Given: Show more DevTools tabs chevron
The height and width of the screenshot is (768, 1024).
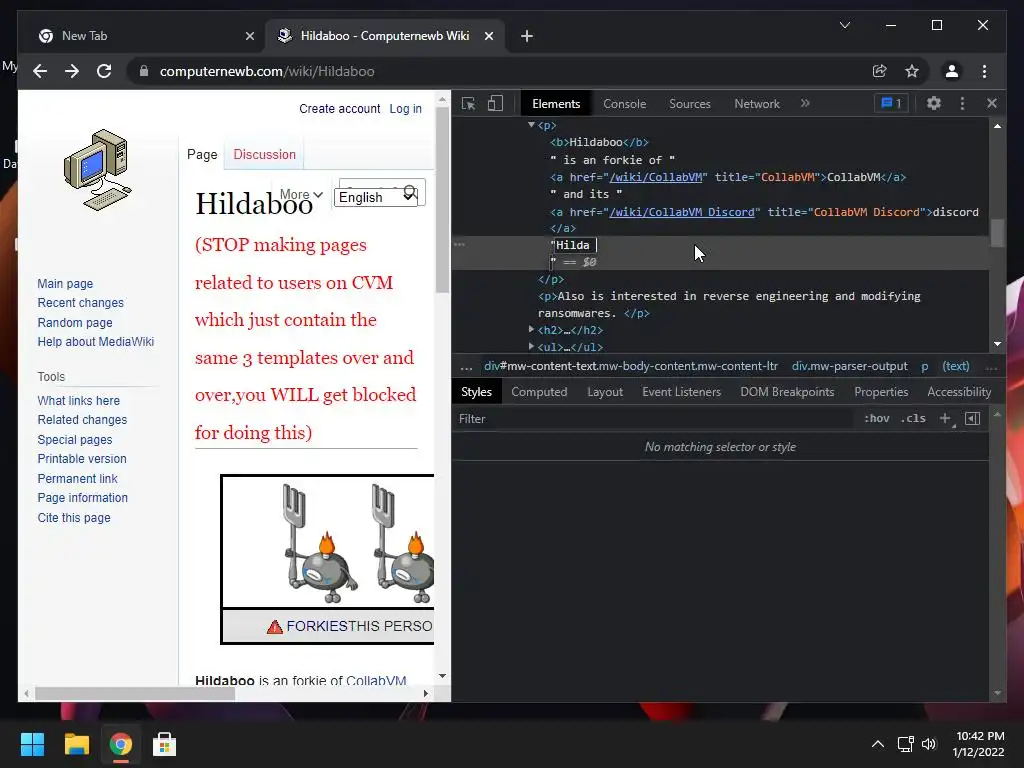Looking at the screenshot, I should coord(805,103).
